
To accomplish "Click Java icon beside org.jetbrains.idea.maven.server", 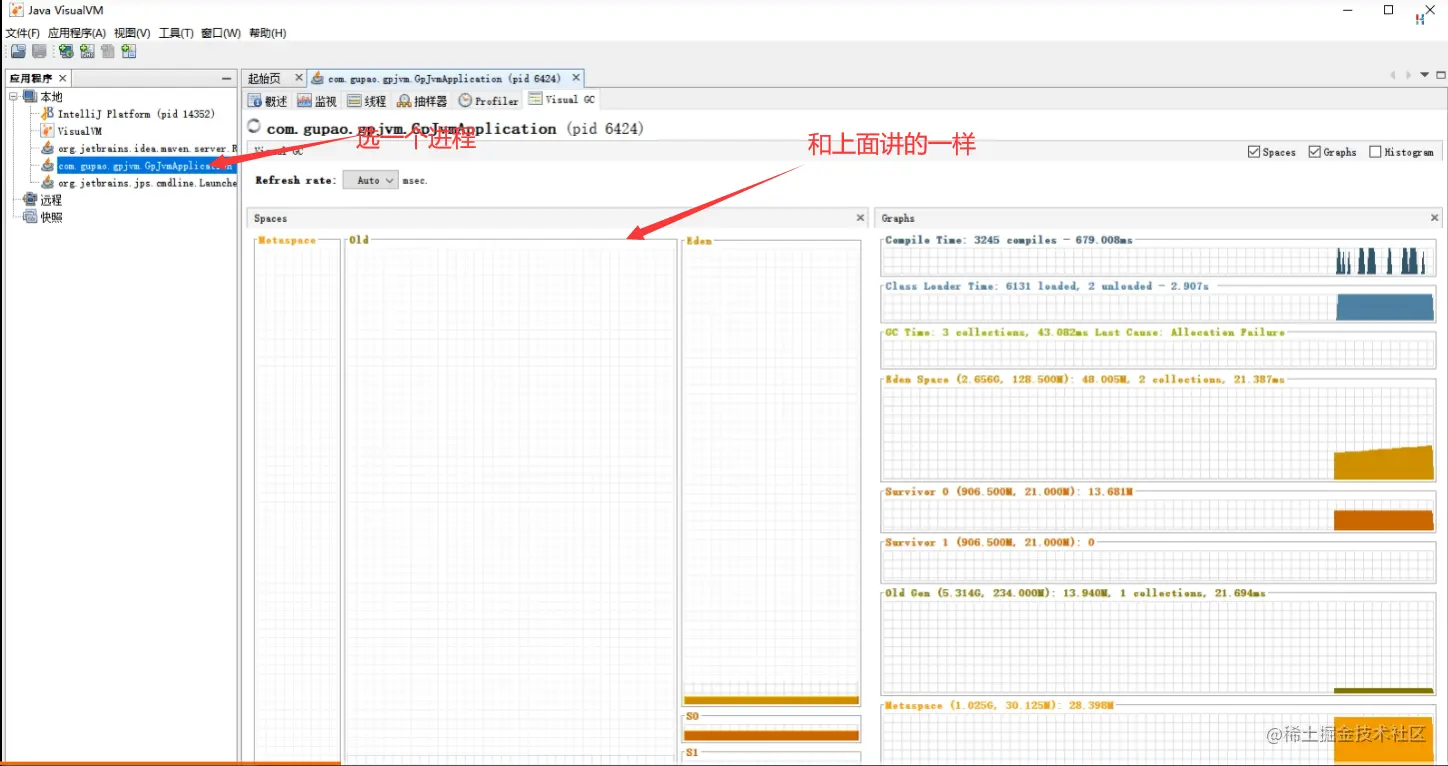I will (x=47, y=148).
